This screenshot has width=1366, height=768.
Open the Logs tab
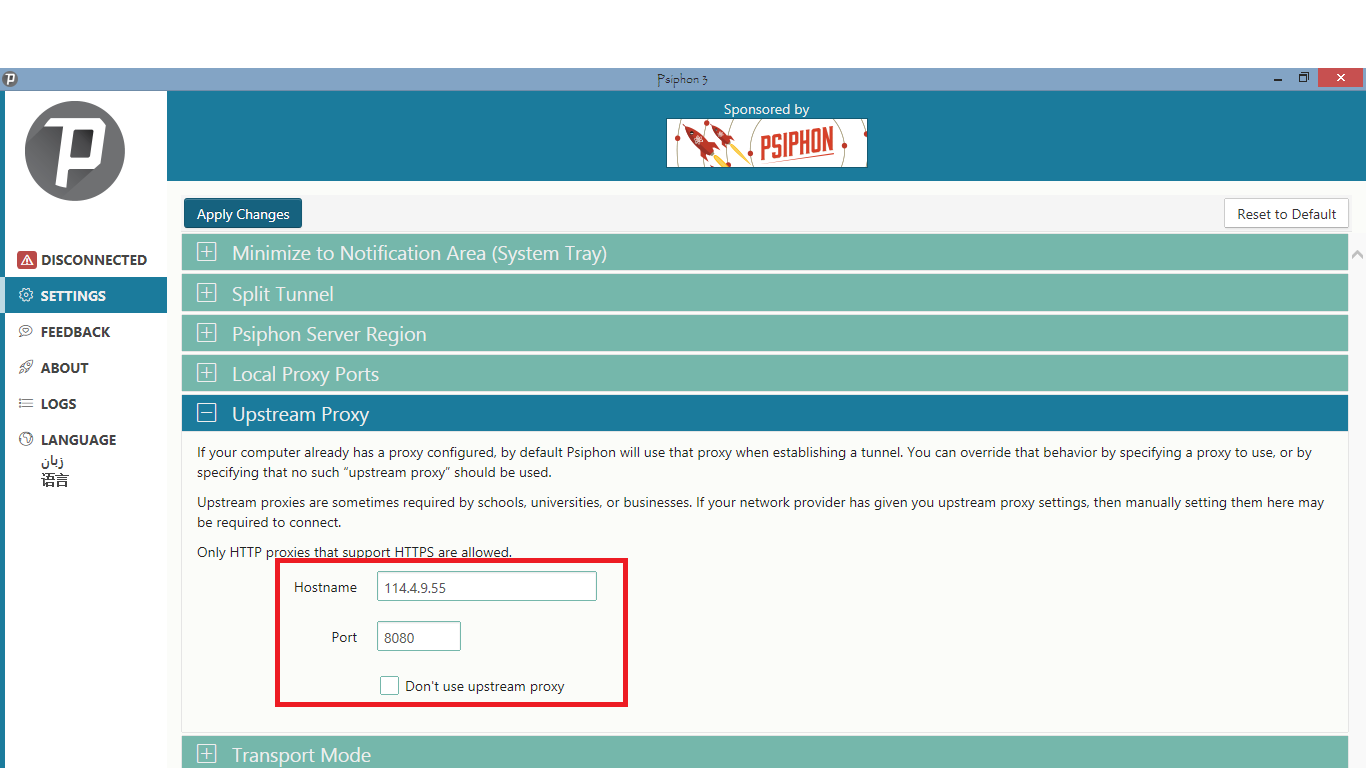[x=86, y=404]
